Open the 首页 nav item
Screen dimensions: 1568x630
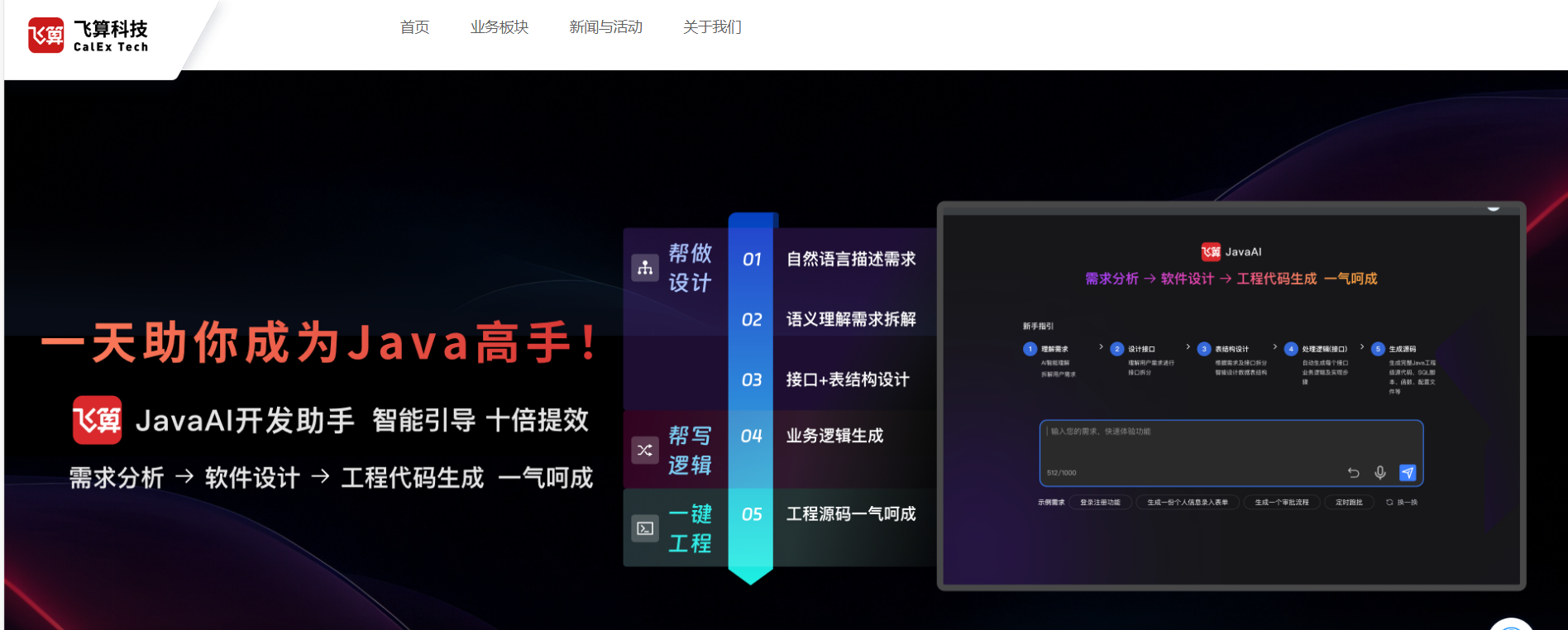click(x=414, y=27)
